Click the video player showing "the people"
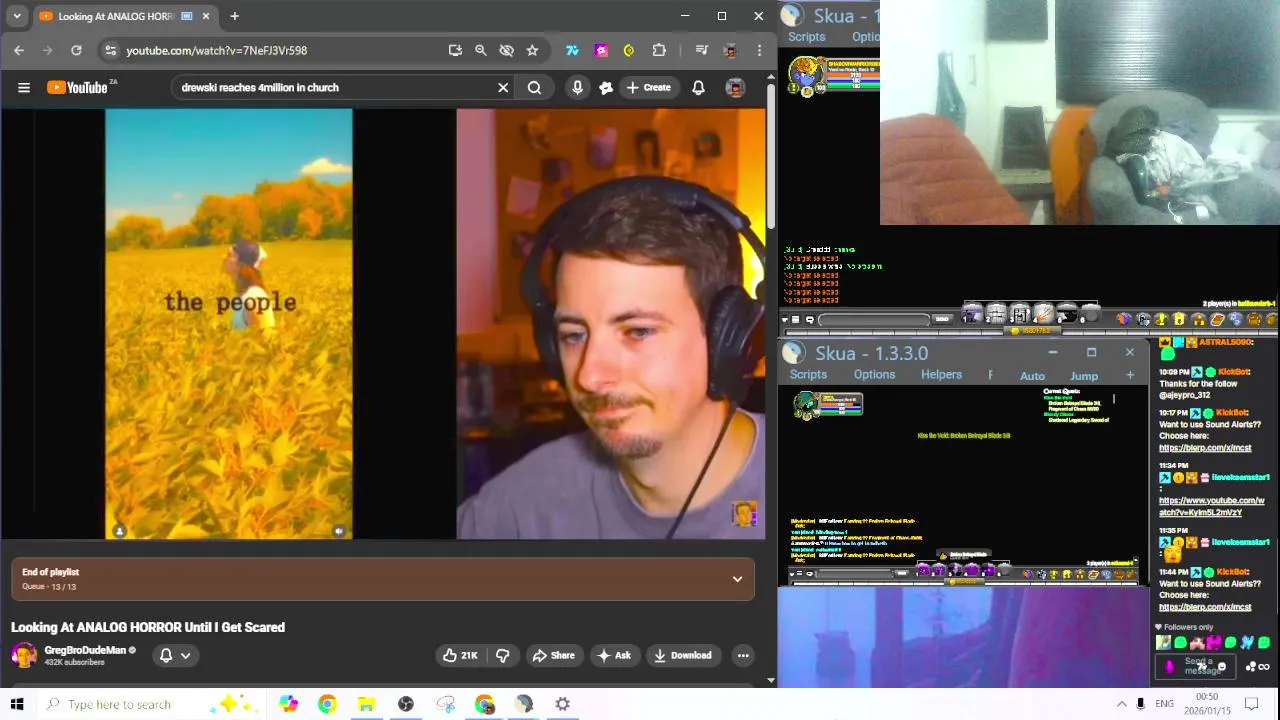Viewport: 1280px width, 720px height. pyautogui.click(x=384, y=323)
